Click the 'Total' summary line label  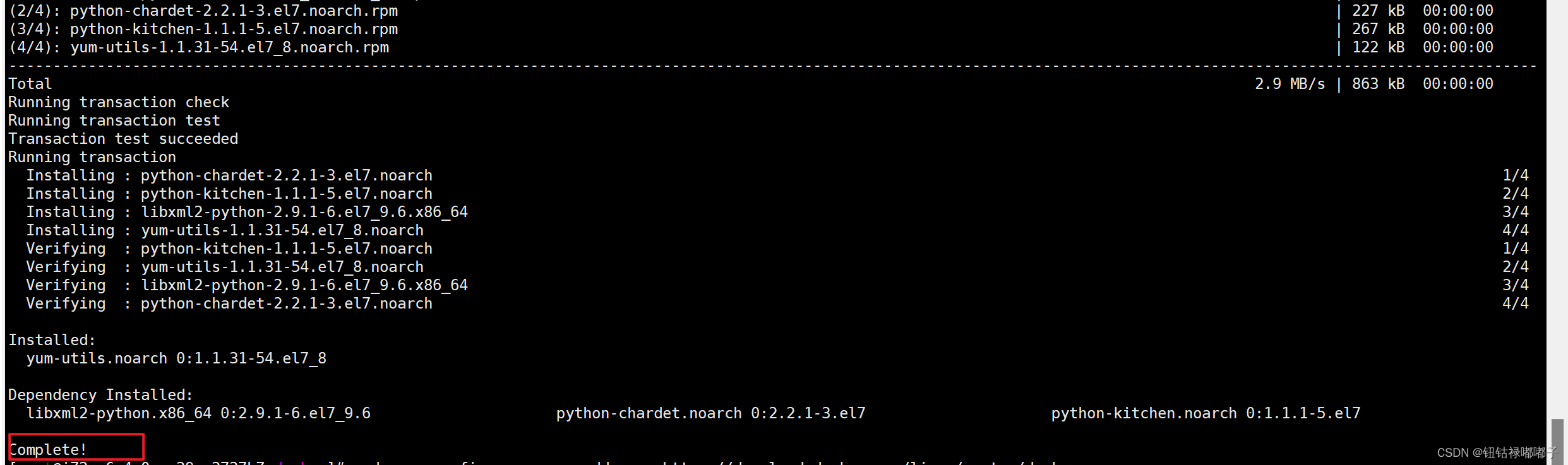[30, 84]
